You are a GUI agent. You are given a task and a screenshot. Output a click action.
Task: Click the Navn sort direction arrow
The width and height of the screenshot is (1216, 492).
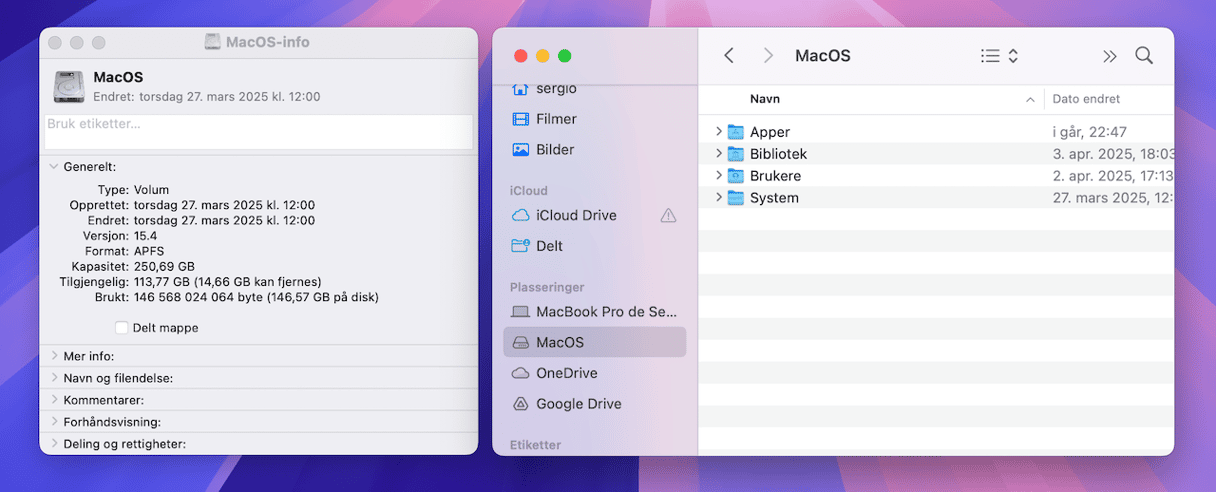[x=1030, y=100]
